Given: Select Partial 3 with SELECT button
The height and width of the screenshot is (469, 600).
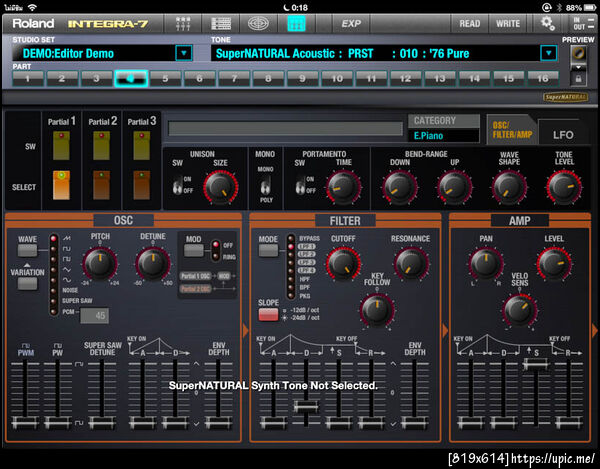Looking at the screenshot, I should pos(142,185).
